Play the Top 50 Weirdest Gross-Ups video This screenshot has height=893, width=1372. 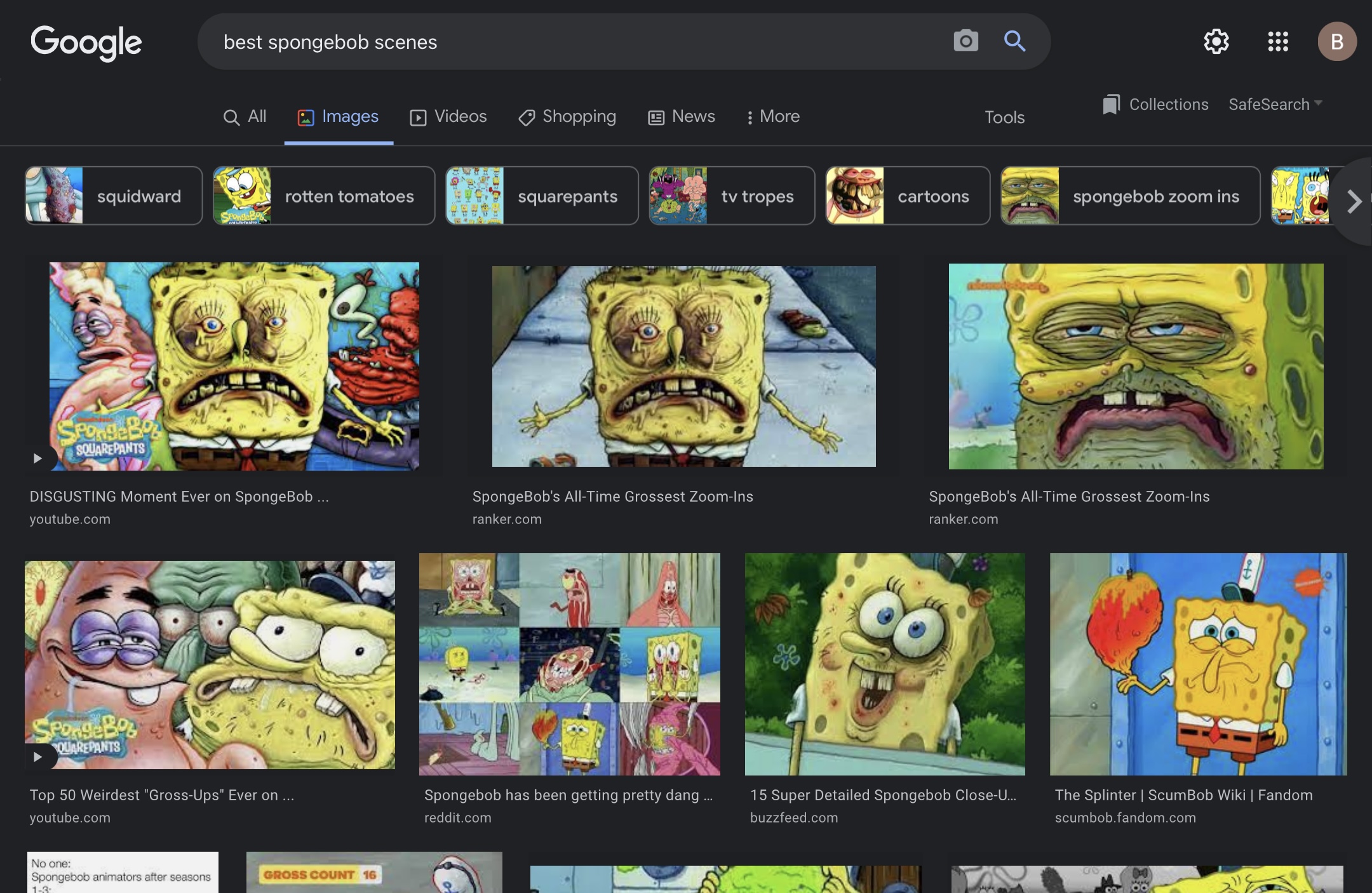(x=38, y=756)
